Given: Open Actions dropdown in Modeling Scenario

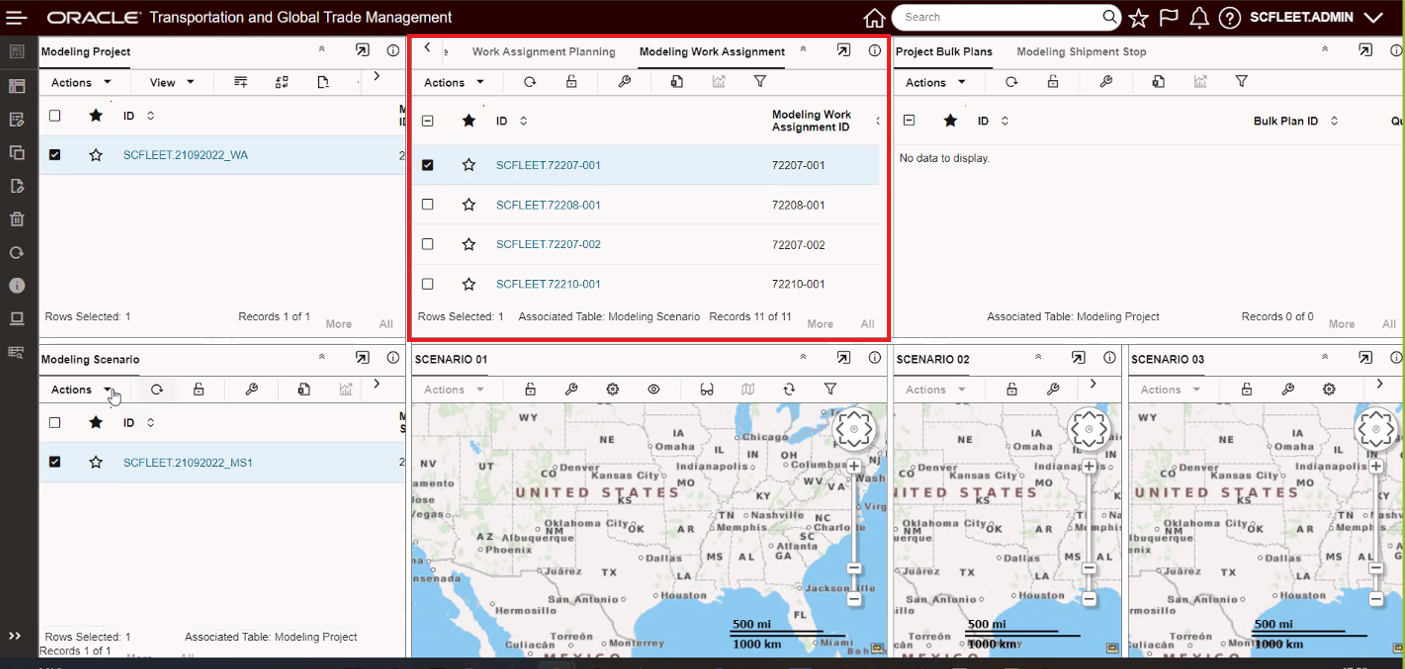Looking at the screenshot, I should pos(81,390).
